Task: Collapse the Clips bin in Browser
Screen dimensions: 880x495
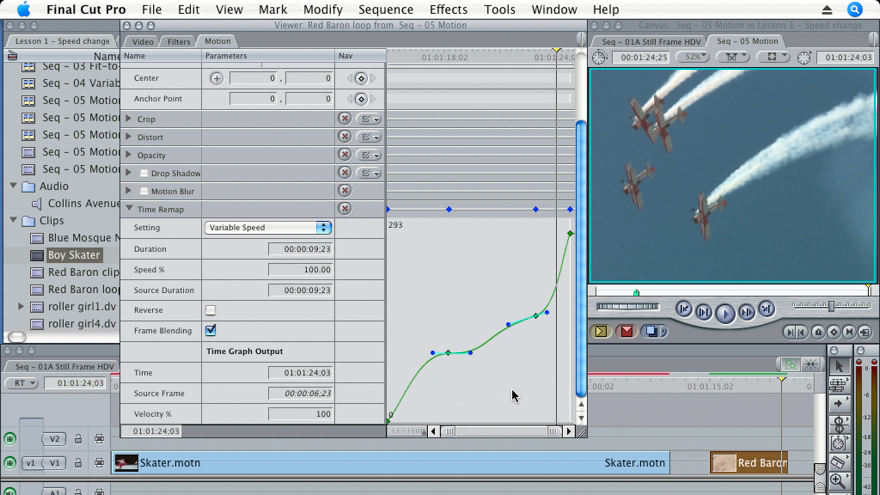Action: [13, 219]
